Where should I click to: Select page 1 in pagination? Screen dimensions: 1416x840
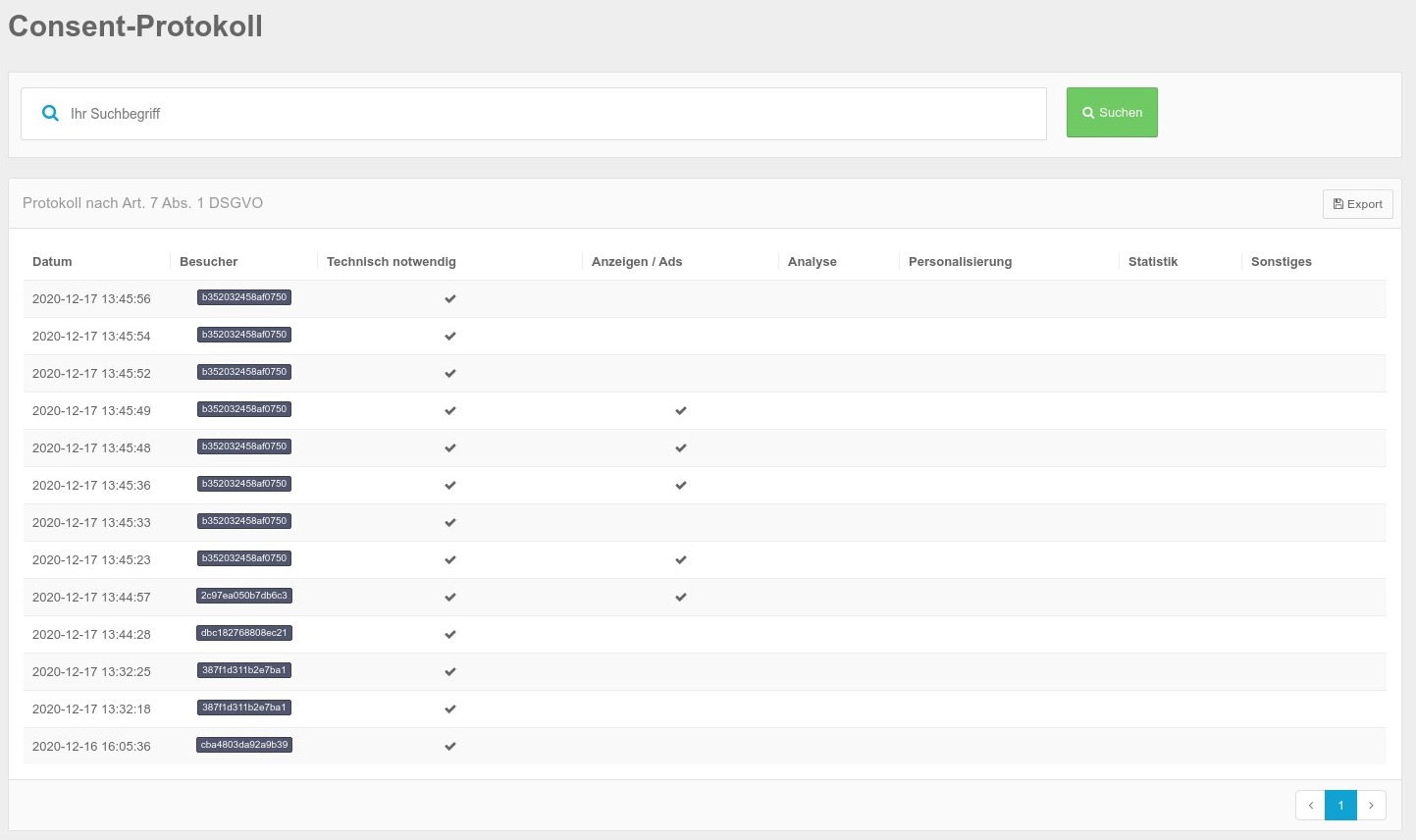(x=1340, y=806)
